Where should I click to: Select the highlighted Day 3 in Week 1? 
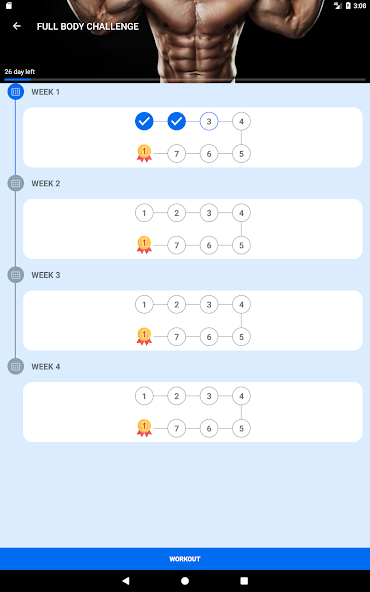209,121
